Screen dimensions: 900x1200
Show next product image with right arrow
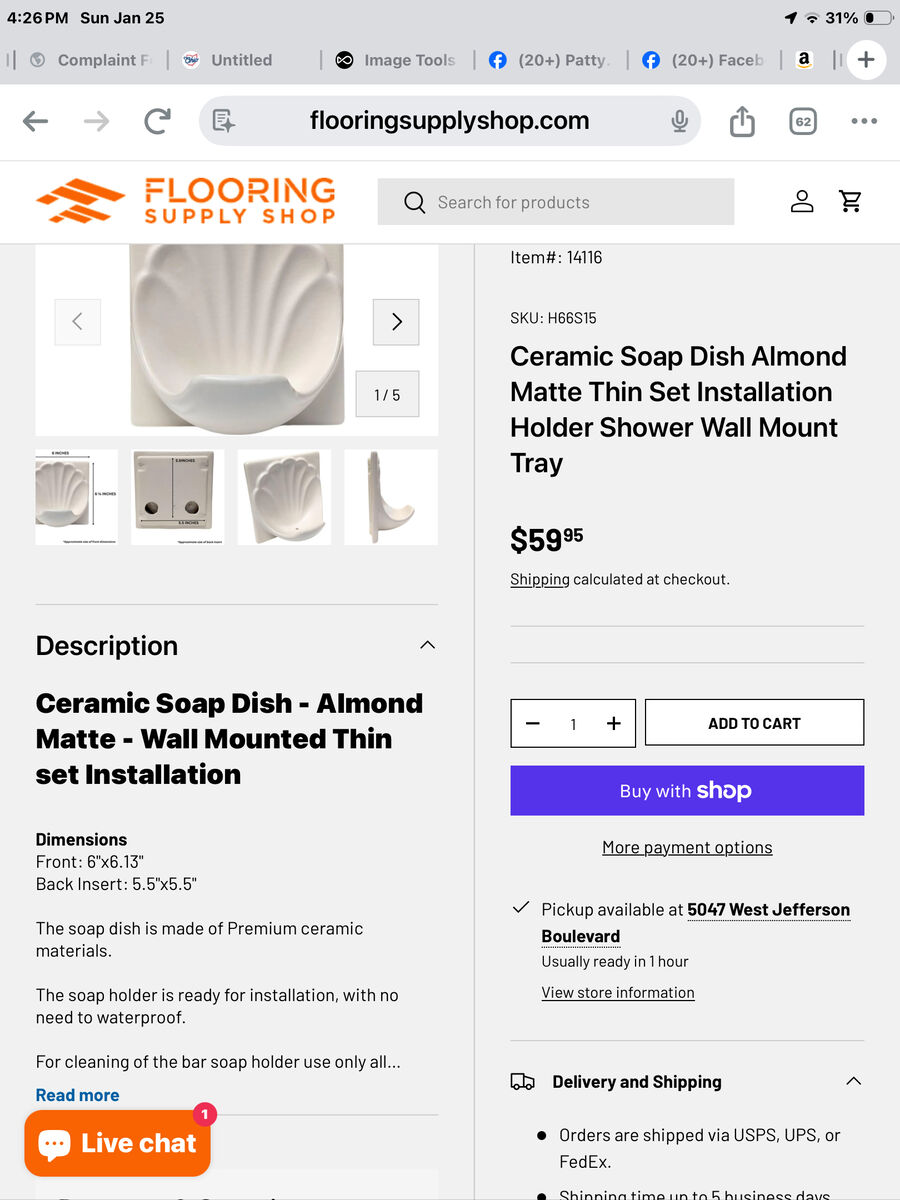point(396,322)
